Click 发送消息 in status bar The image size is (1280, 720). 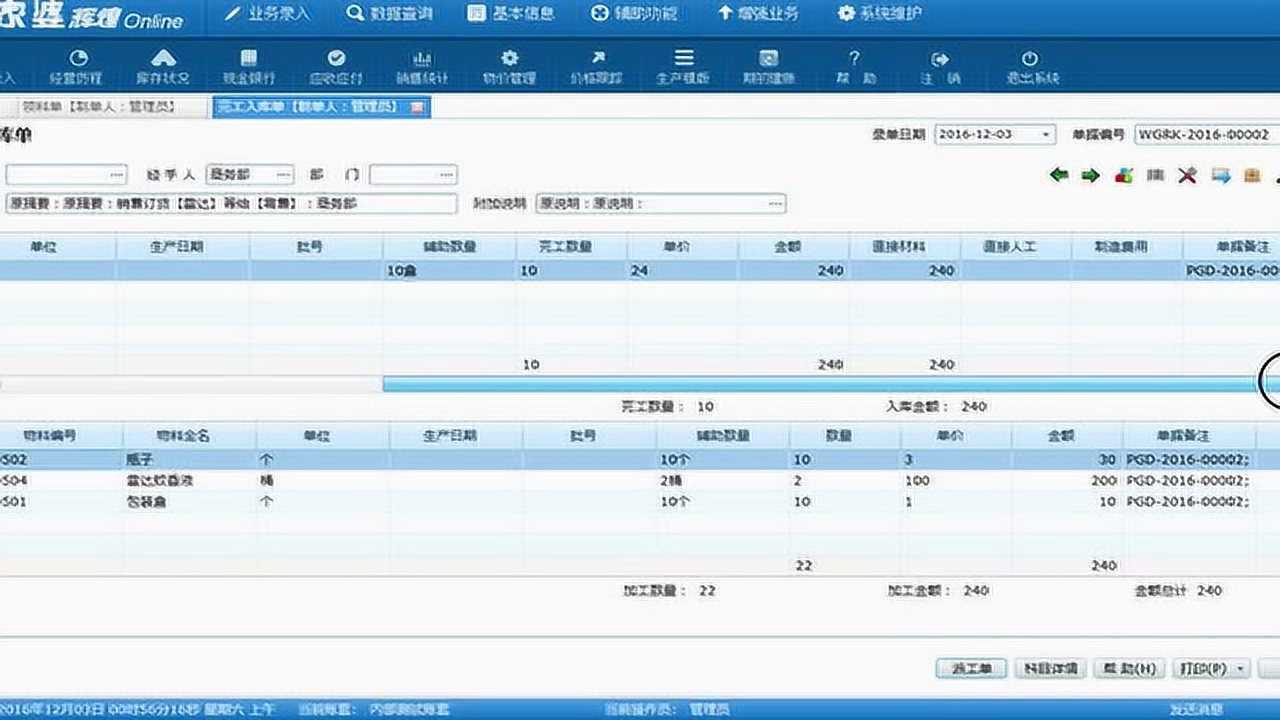pos(1195,709)
